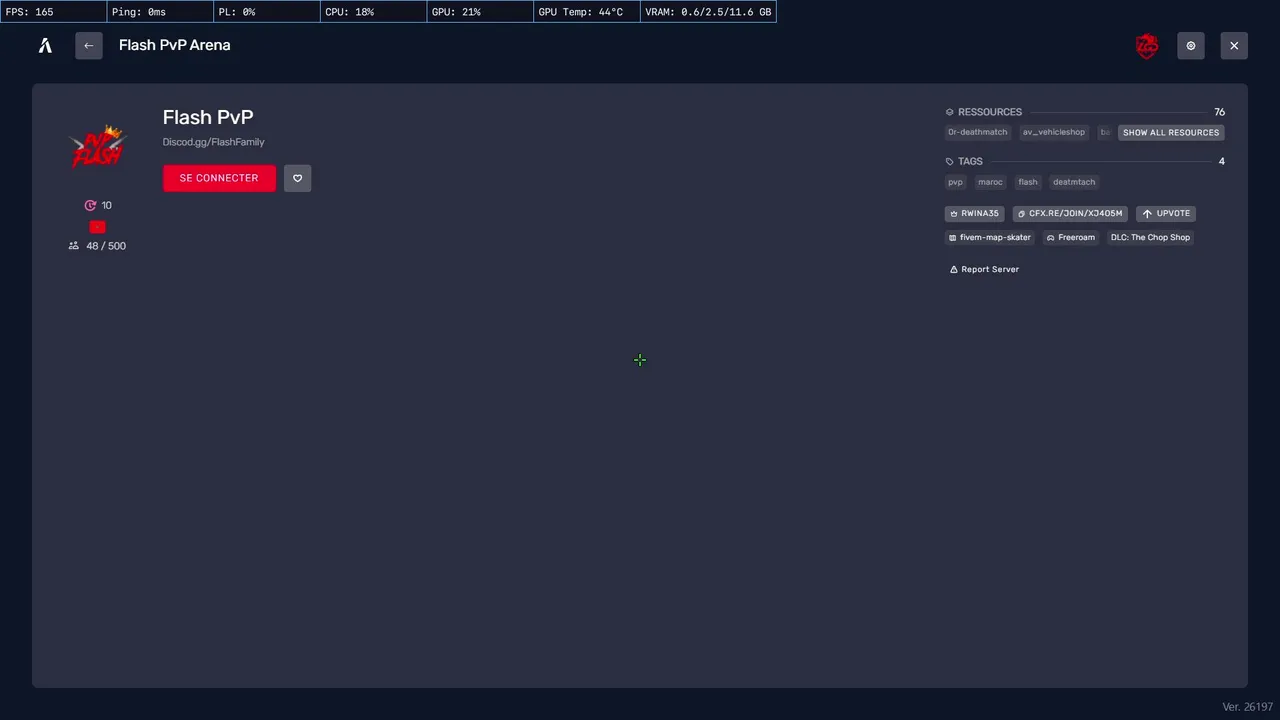Click the fivem-map-skater map chip

pyautogui.click(x=989, y=238)
